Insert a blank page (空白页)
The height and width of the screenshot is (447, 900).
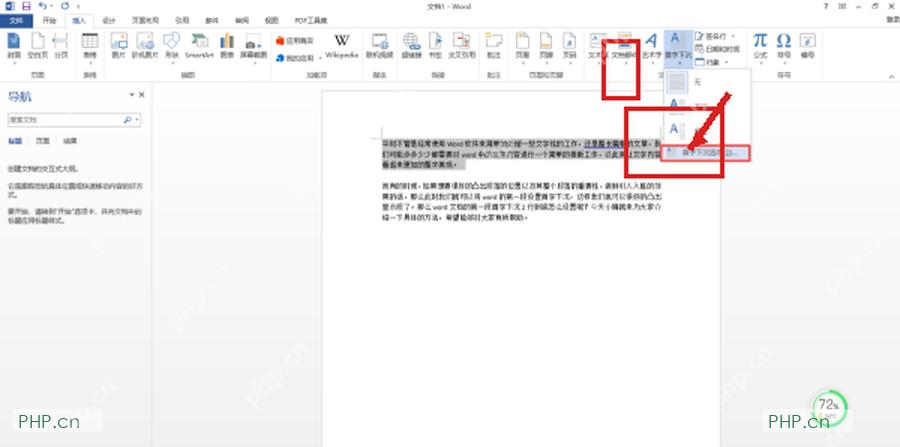37,46
